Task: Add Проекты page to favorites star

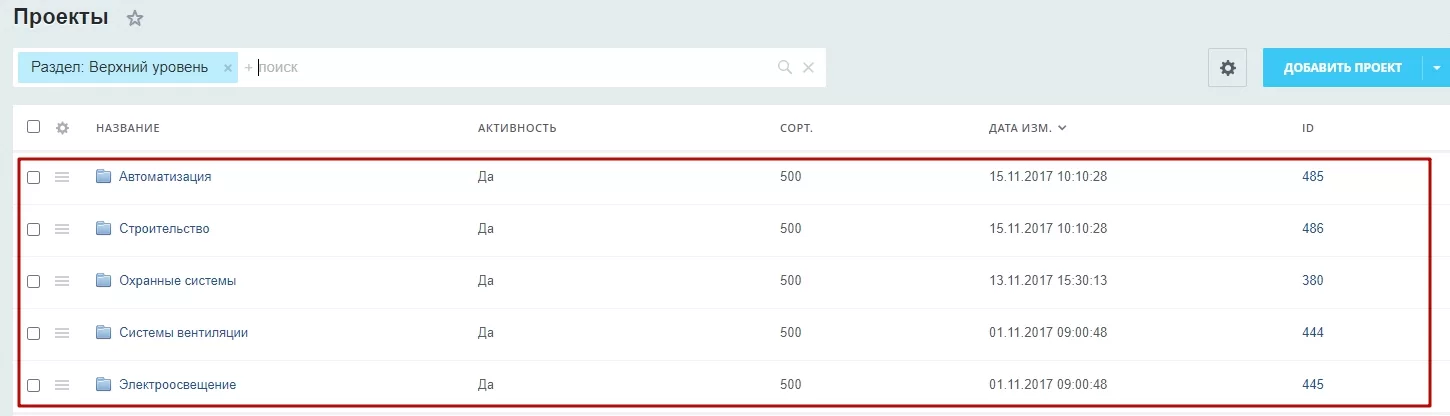Action: [x=135, y=18]
